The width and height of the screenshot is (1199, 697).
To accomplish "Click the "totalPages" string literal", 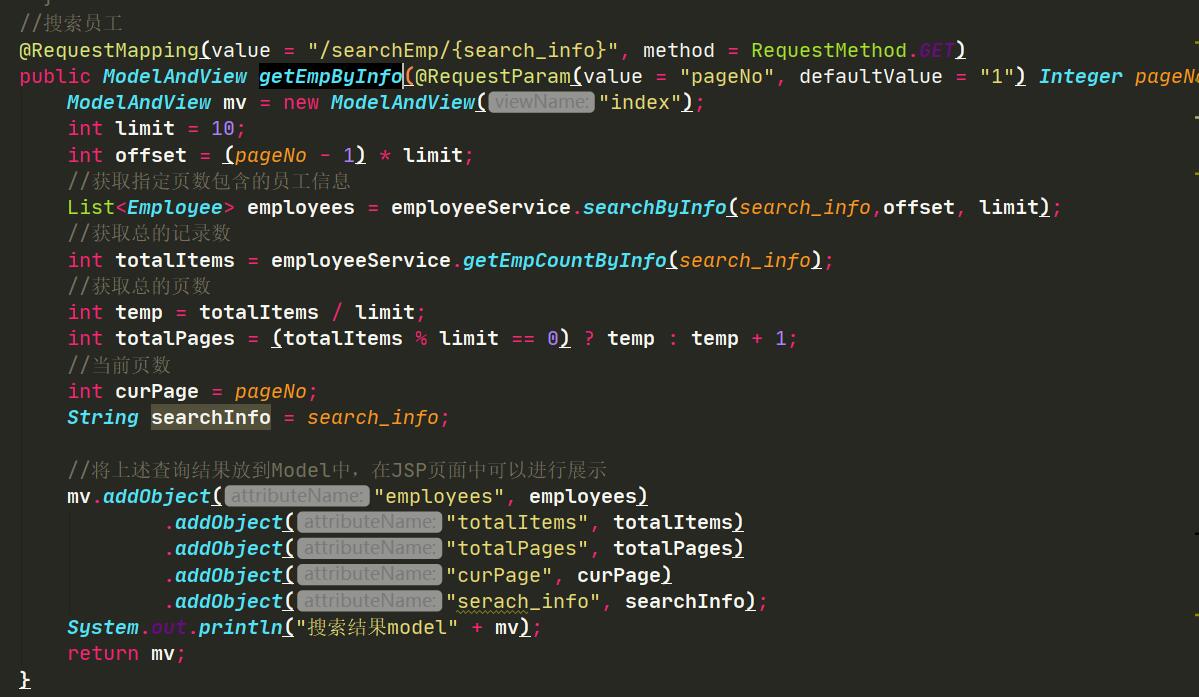I will pos(517,548).
